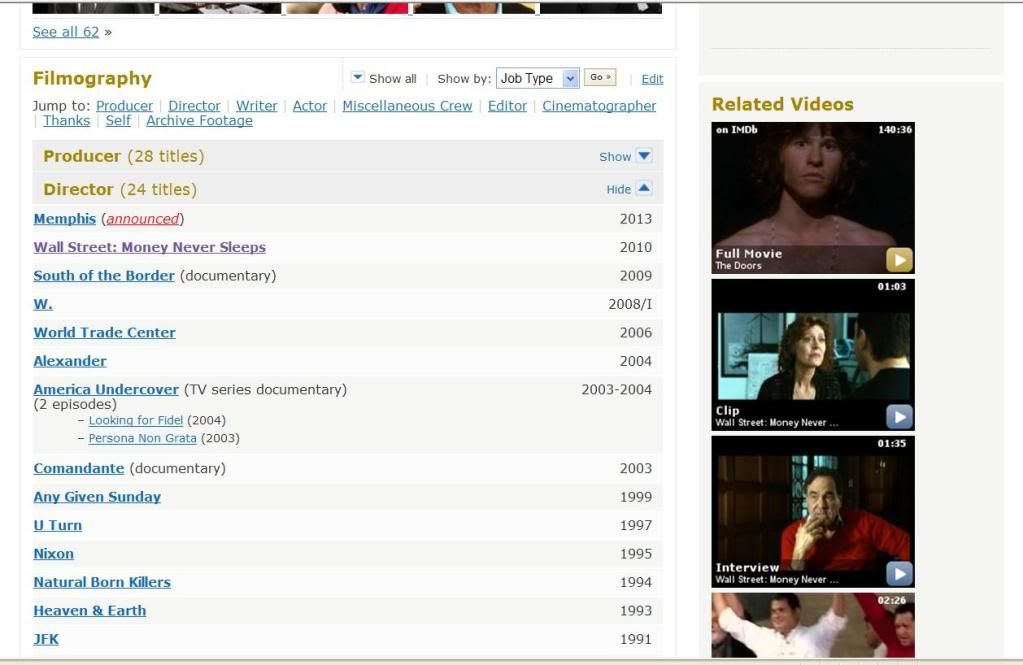1023x665 pixels.
Task: Click the Go button
Action: tap(600, 77)
